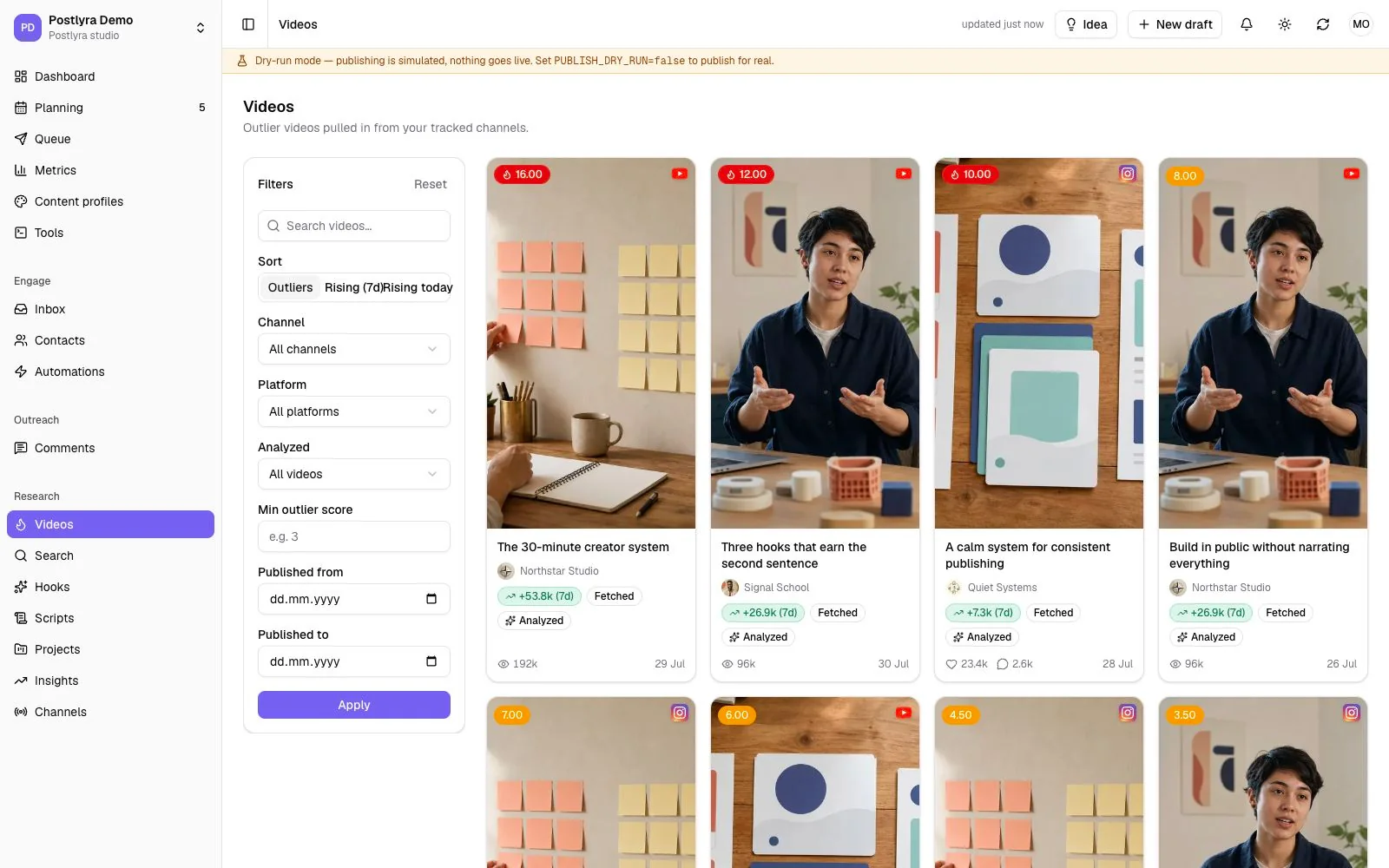This screenshot has width=1389, height=868.
Task: Click +53.8k (7d) growth badge
Action: point(539,596)
